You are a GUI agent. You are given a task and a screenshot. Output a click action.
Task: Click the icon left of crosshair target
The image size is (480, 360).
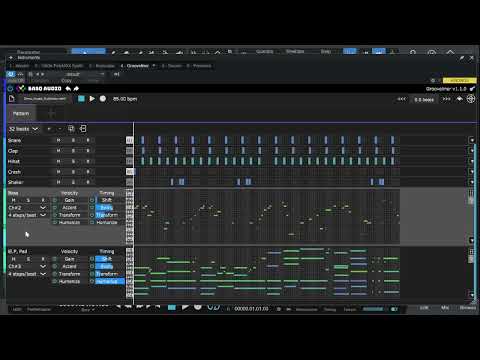tap(460, 99)
